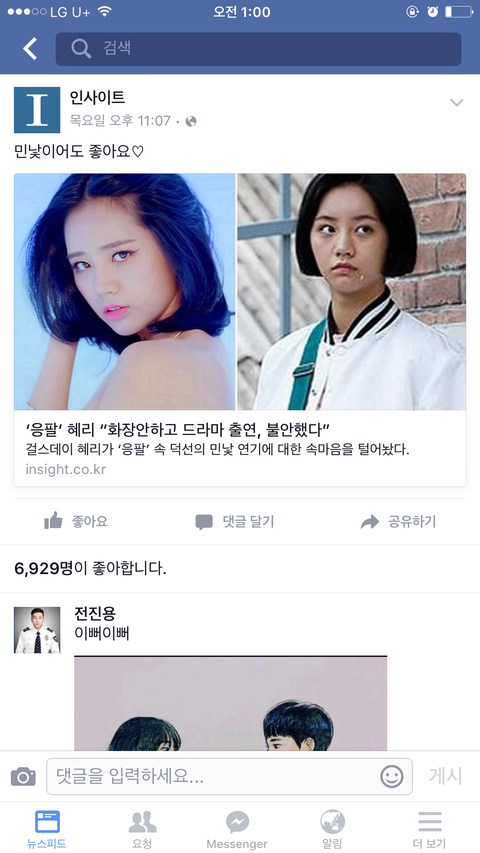Viewport: 480px width, 853px height.
Task: Focus the 댓글을 입력하세요 comment field
Action: [229, 776]
